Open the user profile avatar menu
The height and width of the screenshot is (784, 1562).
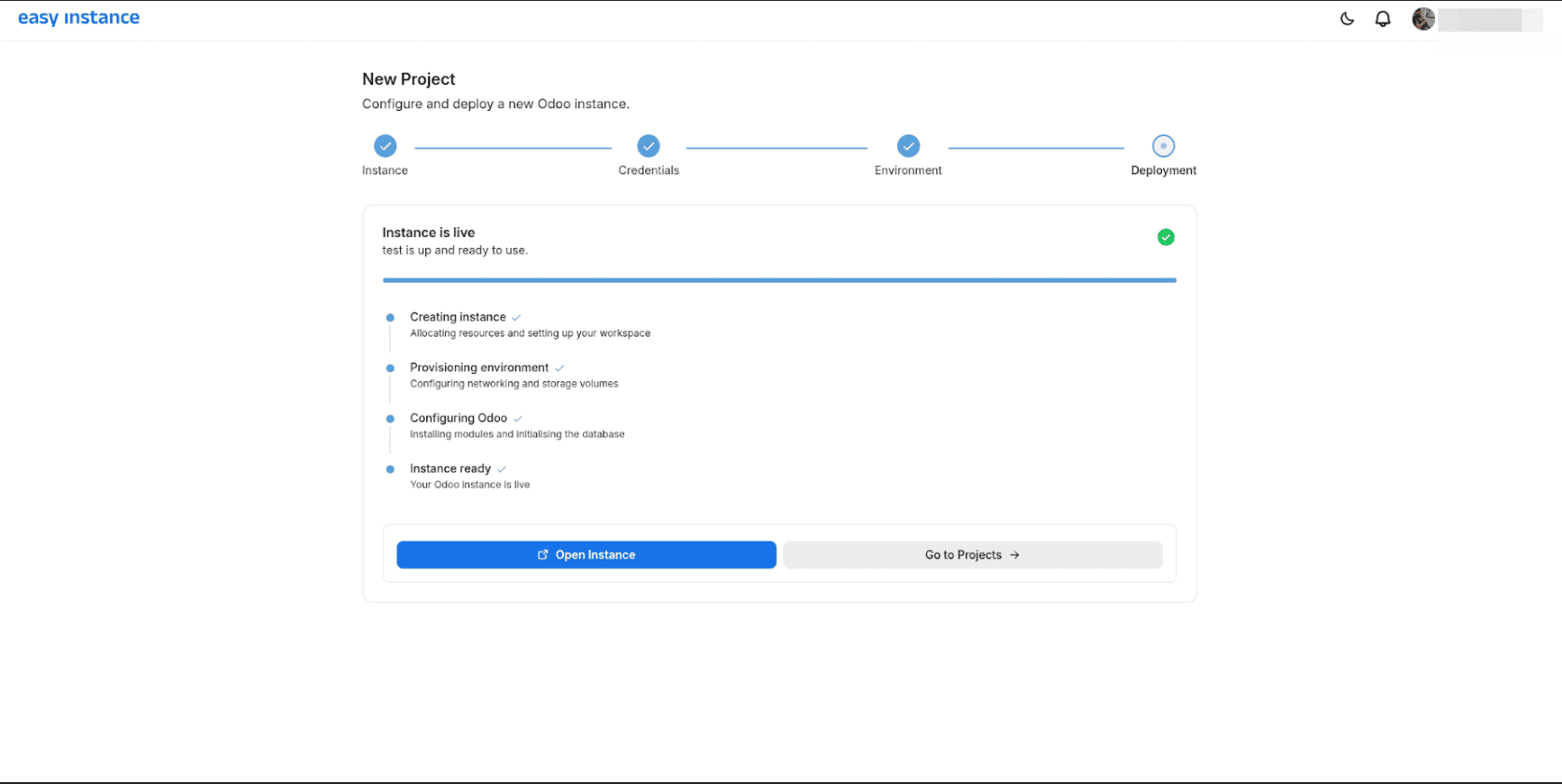(x=1423, y=19)
